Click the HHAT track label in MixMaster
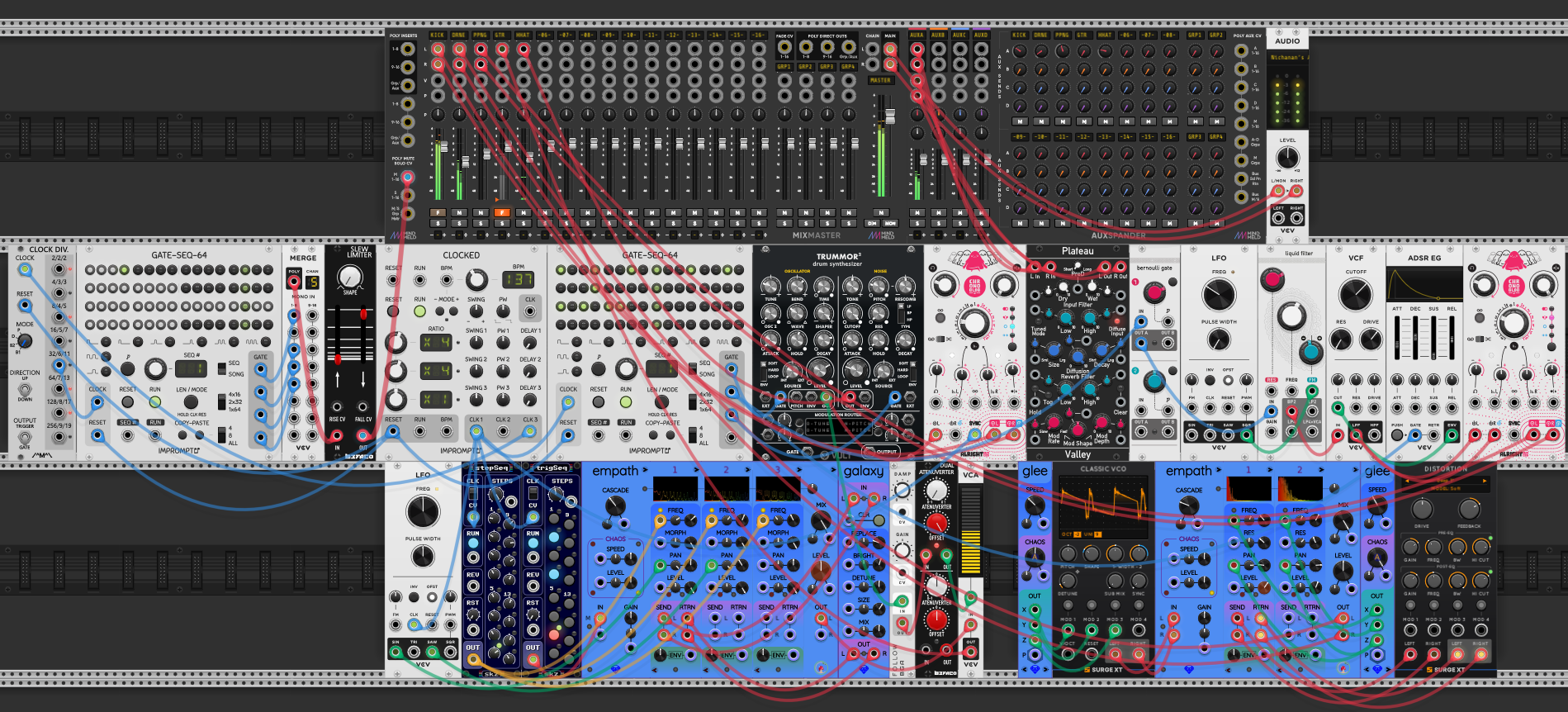 (x=523, y=36)
